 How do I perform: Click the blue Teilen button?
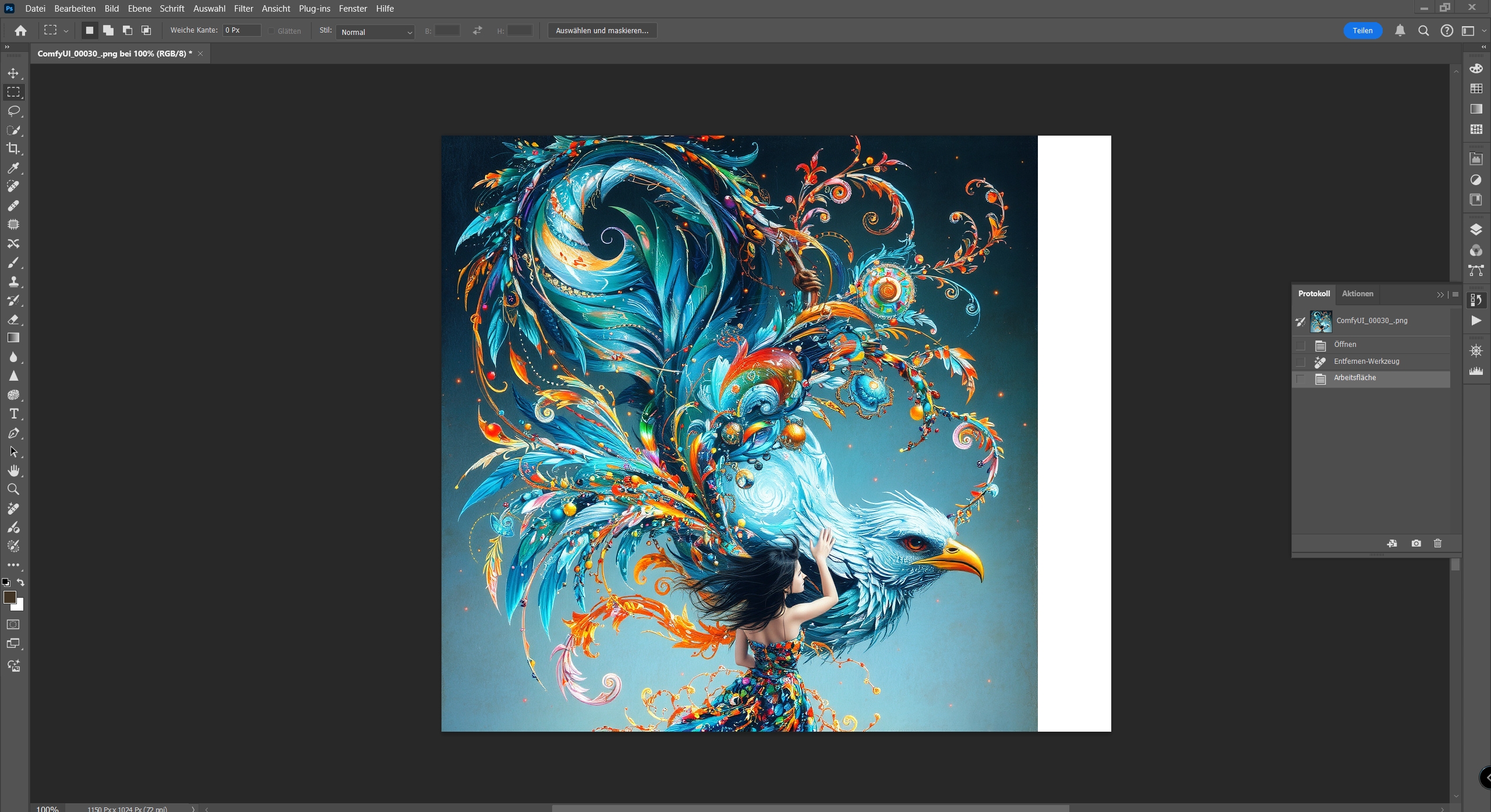(x=1362, y=30)
